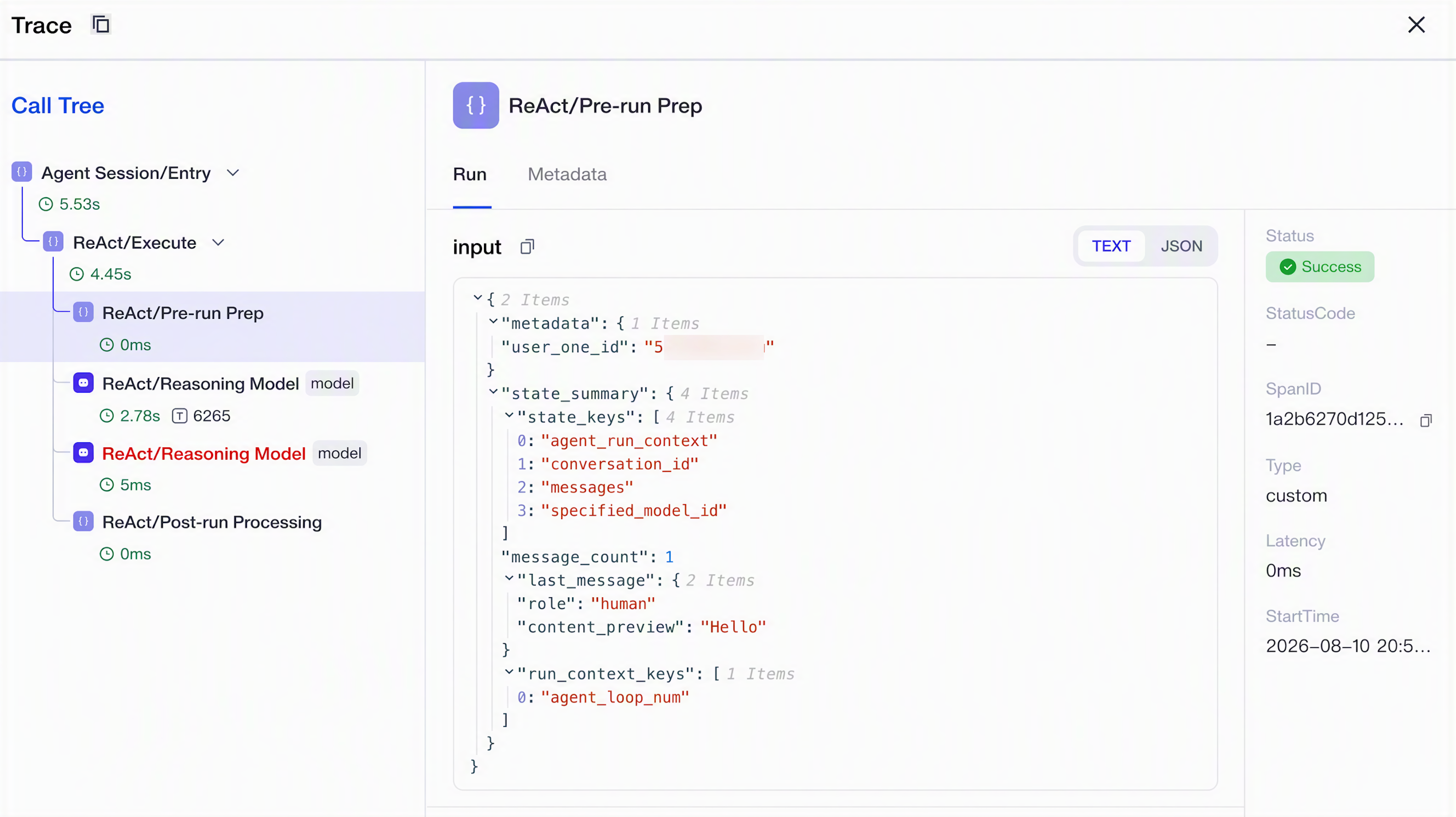This screenshot has width=1456, height=817.
Task: Click the ReAct/Pre-run Prep braces icon in tree
Action: (x=83, y=312)
